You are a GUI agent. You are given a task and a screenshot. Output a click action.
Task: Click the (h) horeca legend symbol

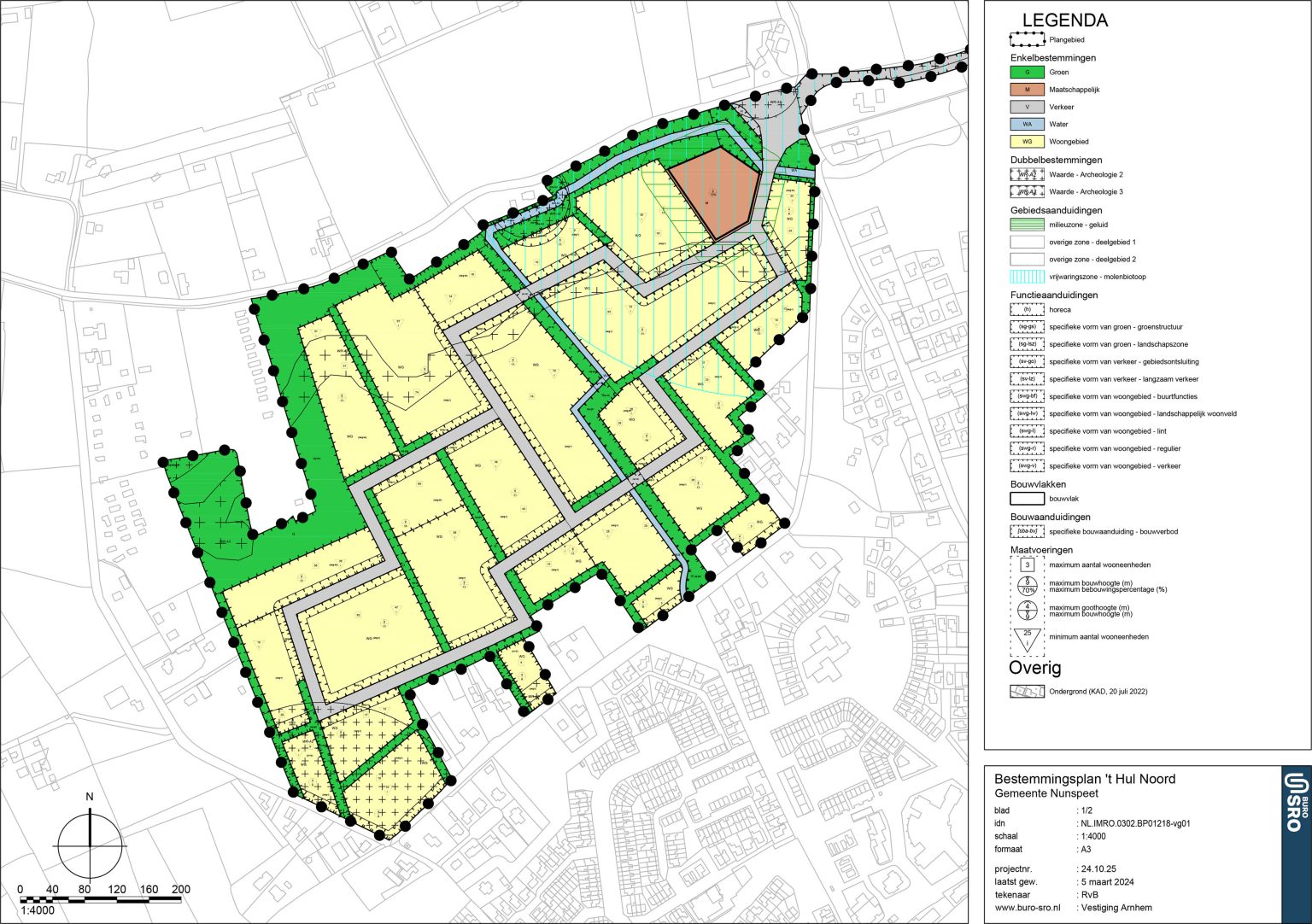tap(1027, 309)
